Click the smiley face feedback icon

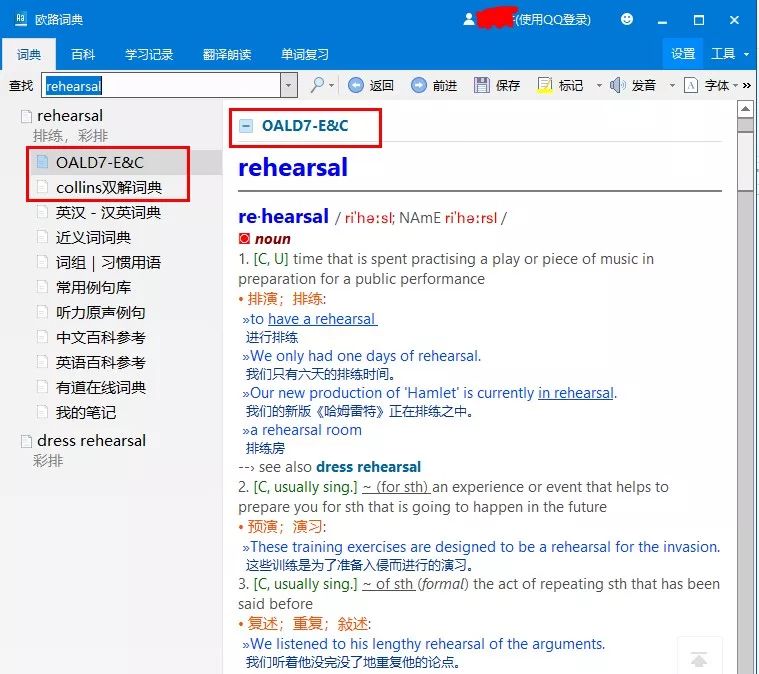point(627,19)
